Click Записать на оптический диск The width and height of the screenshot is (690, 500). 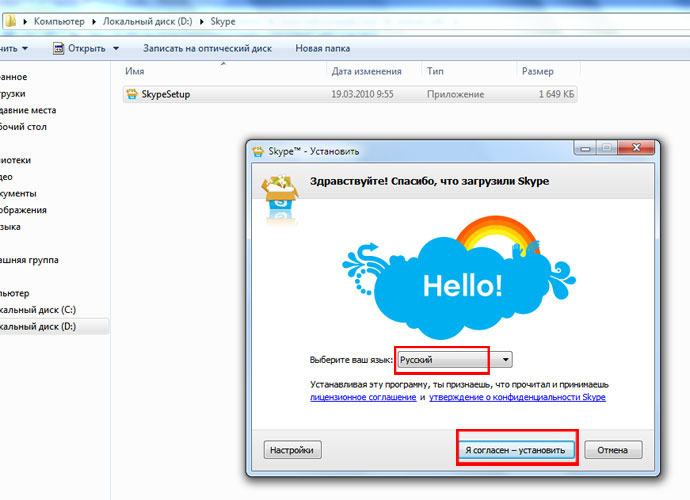point(207,48)
